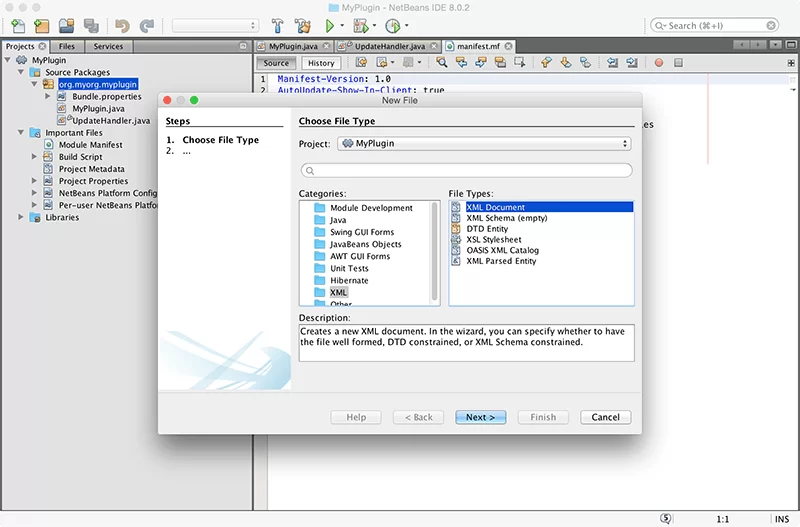Click the editor Previous Bookmark icon
The height and width of the screenshot is (527, 800).
546,63
